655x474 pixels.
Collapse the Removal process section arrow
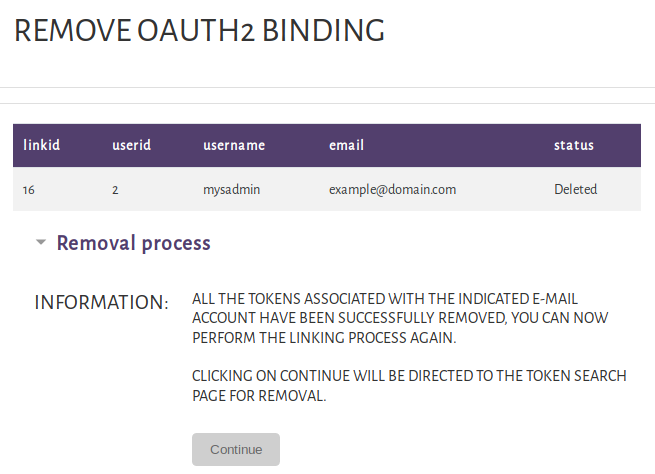pos(41,242)
